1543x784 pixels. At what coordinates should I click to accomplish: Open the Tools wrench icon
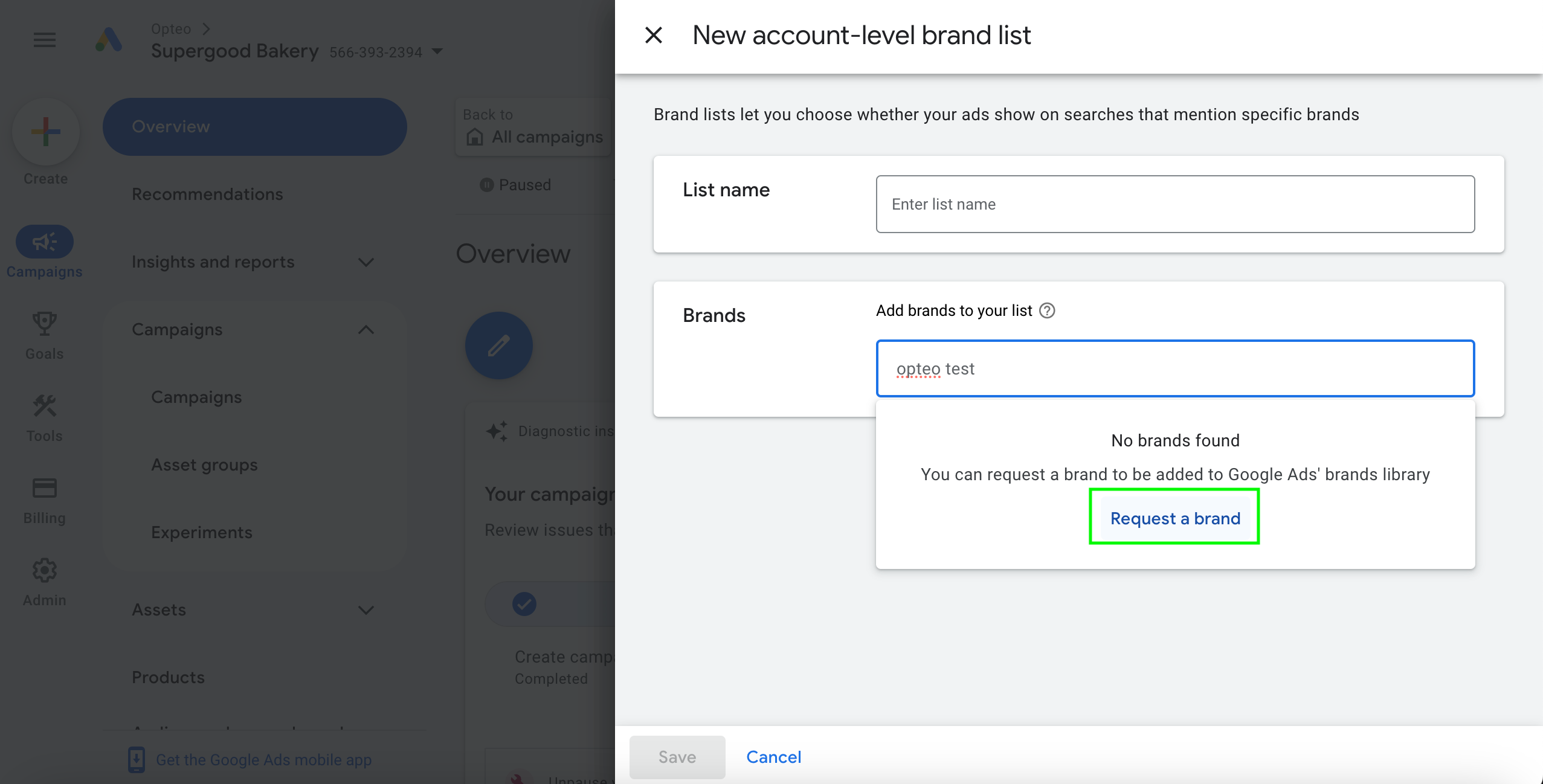coord(45,406)
